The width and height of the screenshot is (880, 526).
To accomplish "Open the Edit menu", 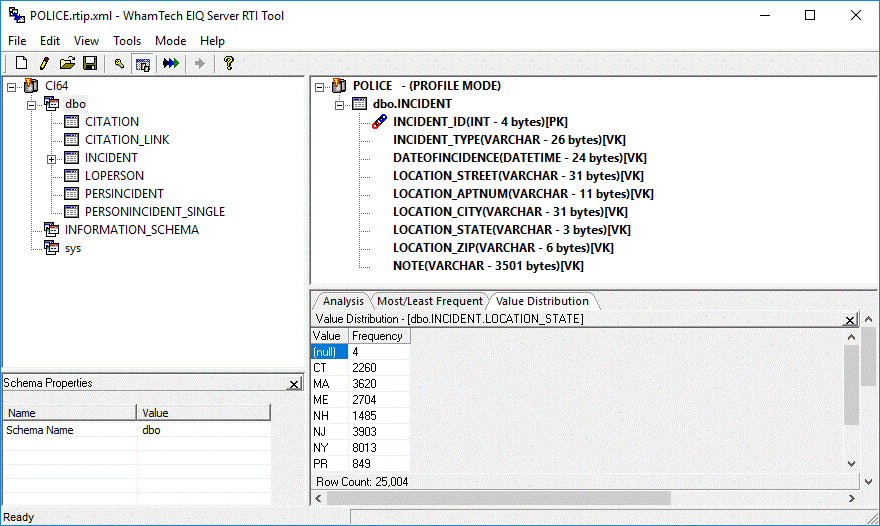I will click(49, 41).
